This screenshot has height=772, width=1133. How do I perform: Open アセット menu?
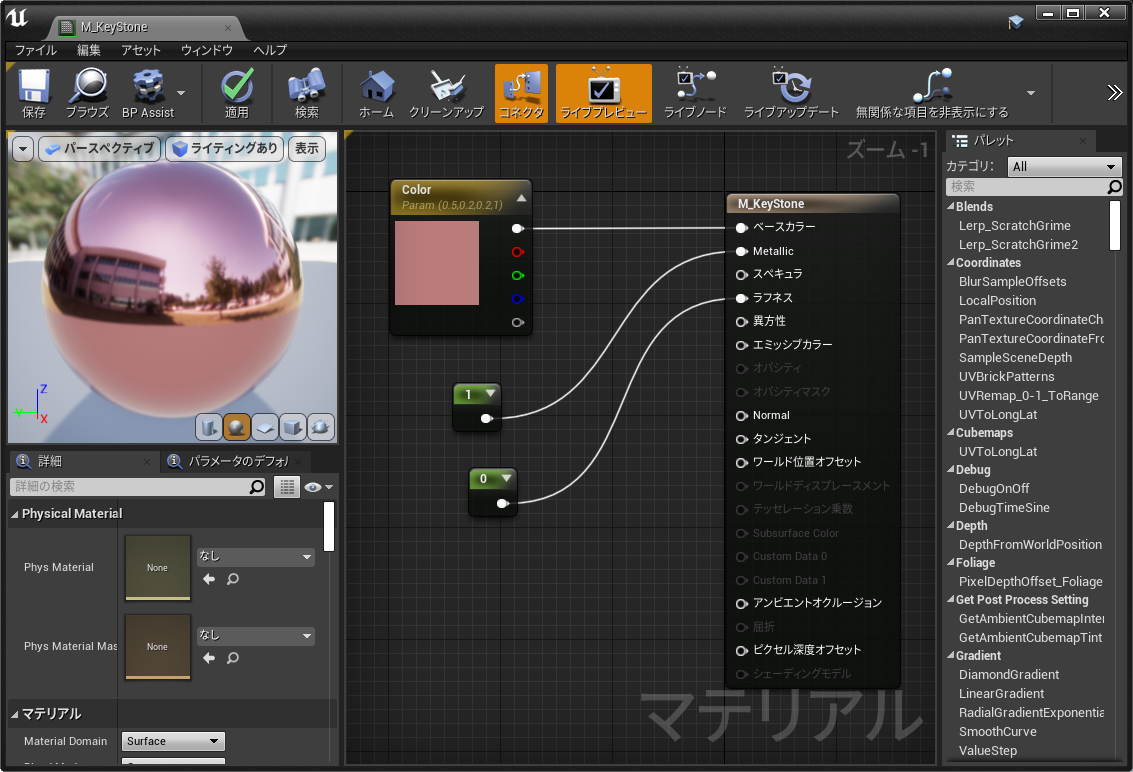[x=140, y=50]
